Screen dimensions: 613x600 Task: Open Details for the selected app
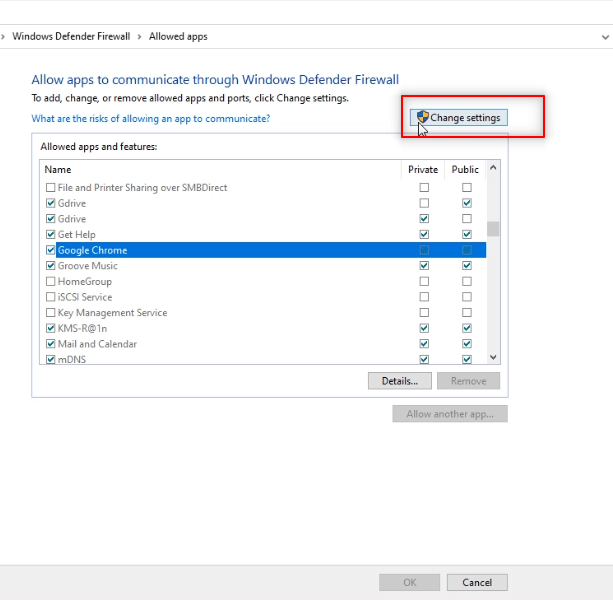400,381
